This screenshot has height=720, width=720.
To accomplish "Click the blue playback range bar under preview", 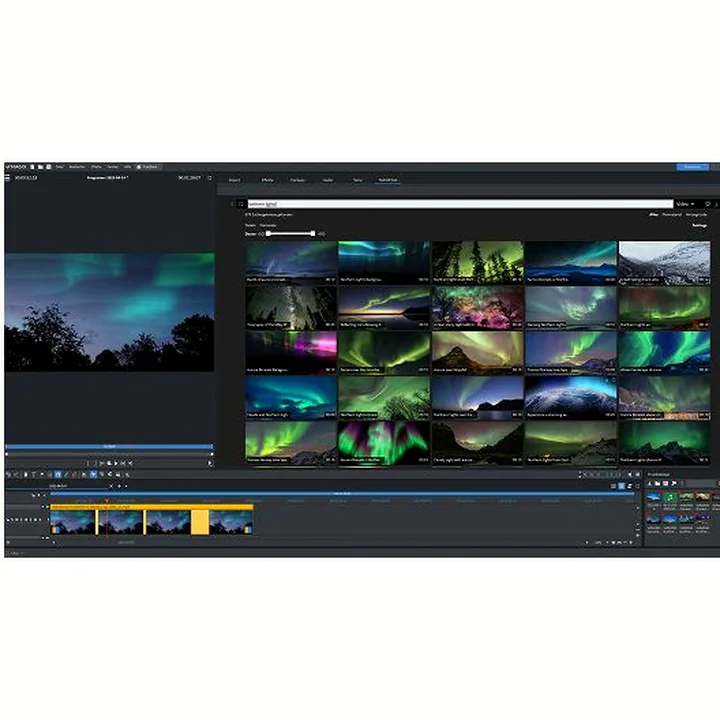I will pyautogui.click(x=109, y=446).
